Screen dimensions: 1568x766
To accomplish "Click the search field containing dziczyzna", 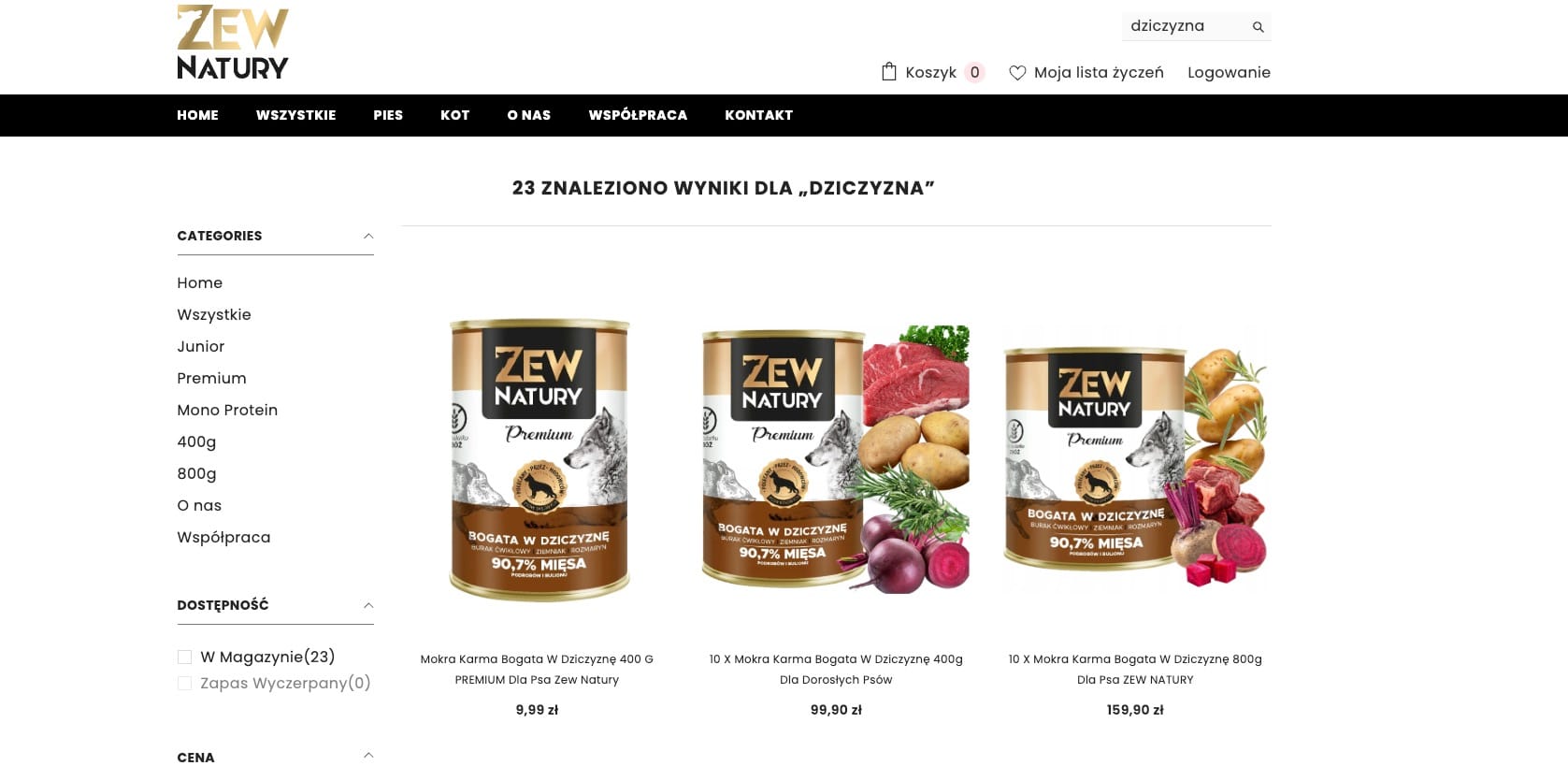I will pos(1186,26).
